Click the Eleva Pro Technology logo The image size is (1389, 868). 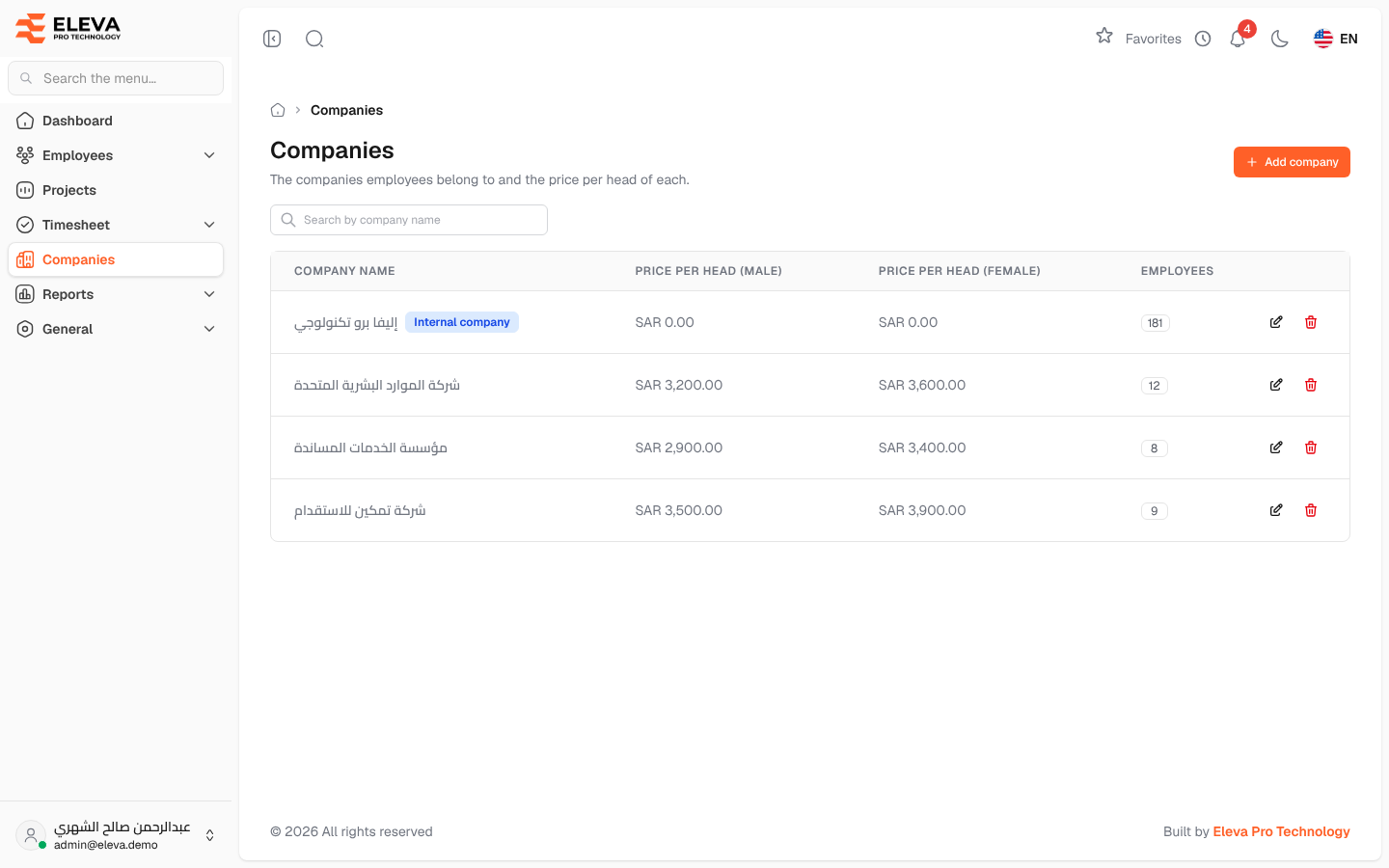(68, 28)
